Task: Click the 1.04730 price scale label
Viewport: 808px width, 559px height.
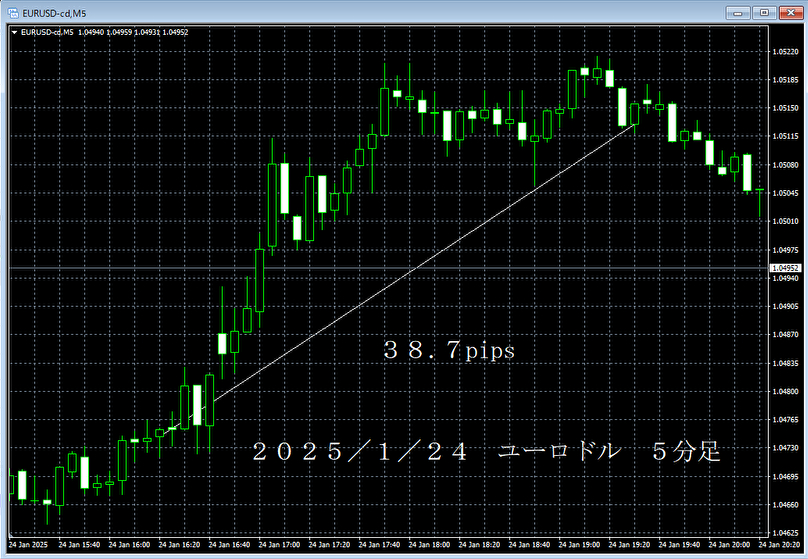Action: tap(785, 448)
